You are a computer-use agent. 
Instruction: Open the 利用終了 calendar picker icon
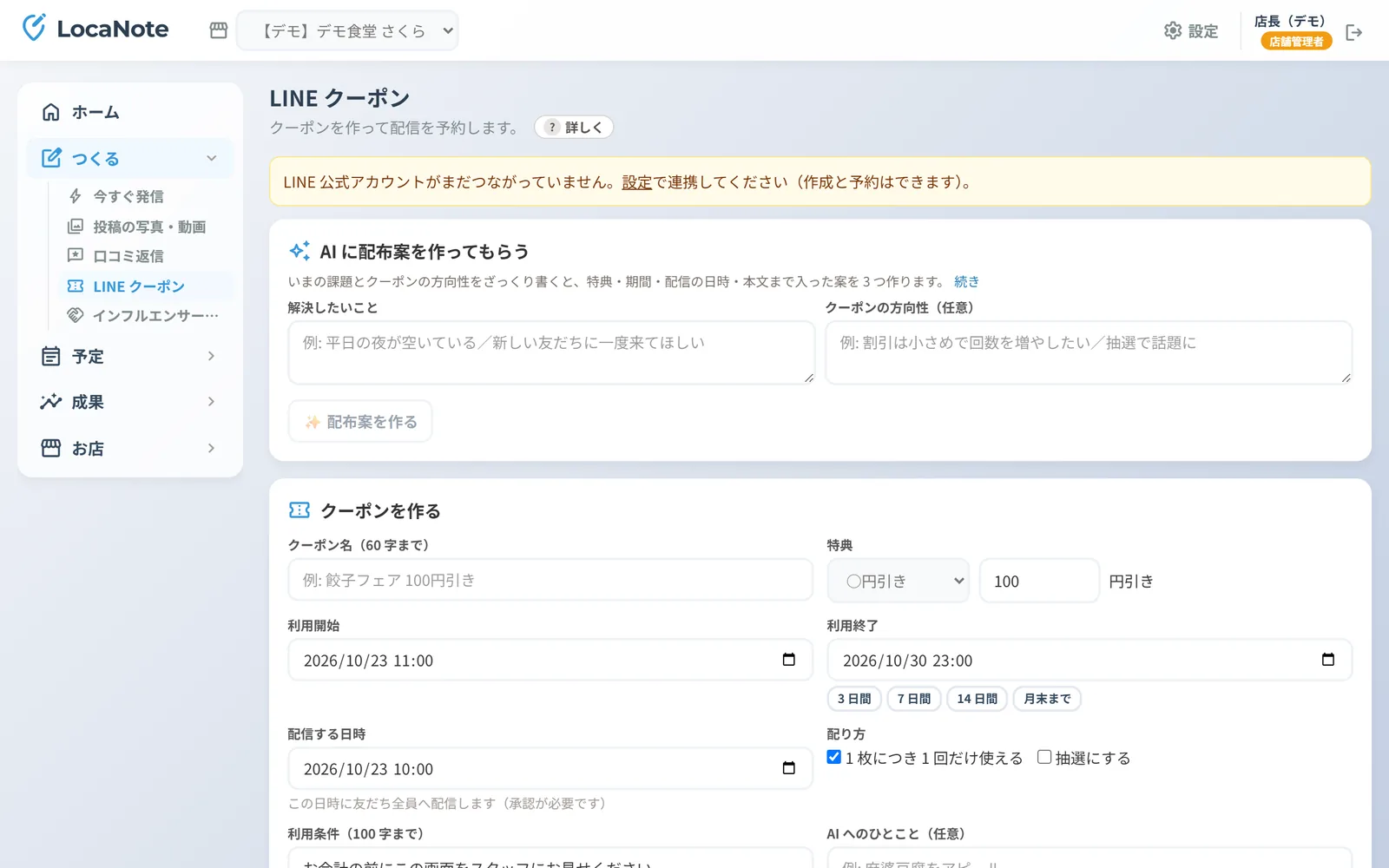1327,660
